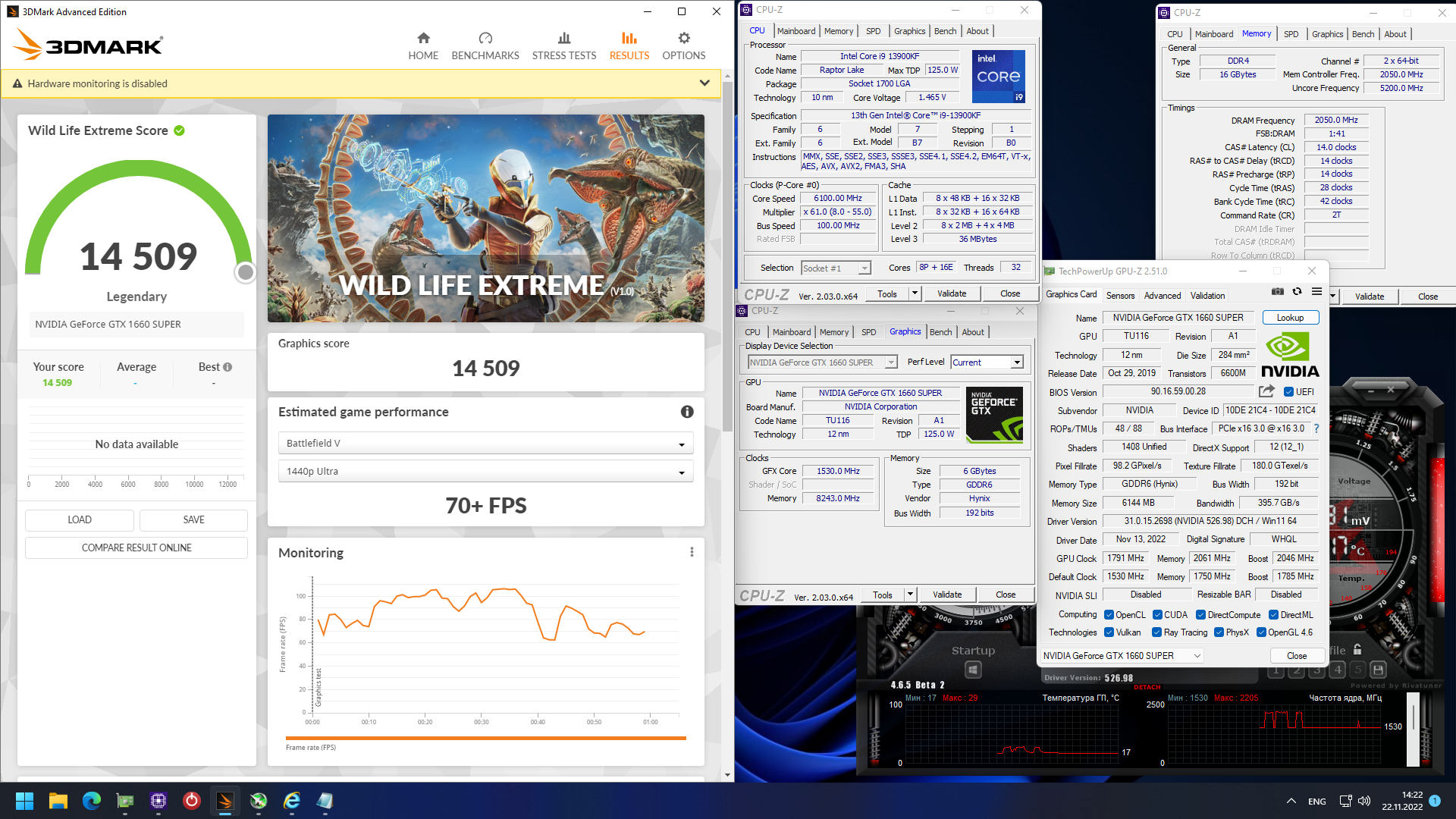Open Windows Start menu
This screenshot has width=1456, height=819.
point(24,801)
